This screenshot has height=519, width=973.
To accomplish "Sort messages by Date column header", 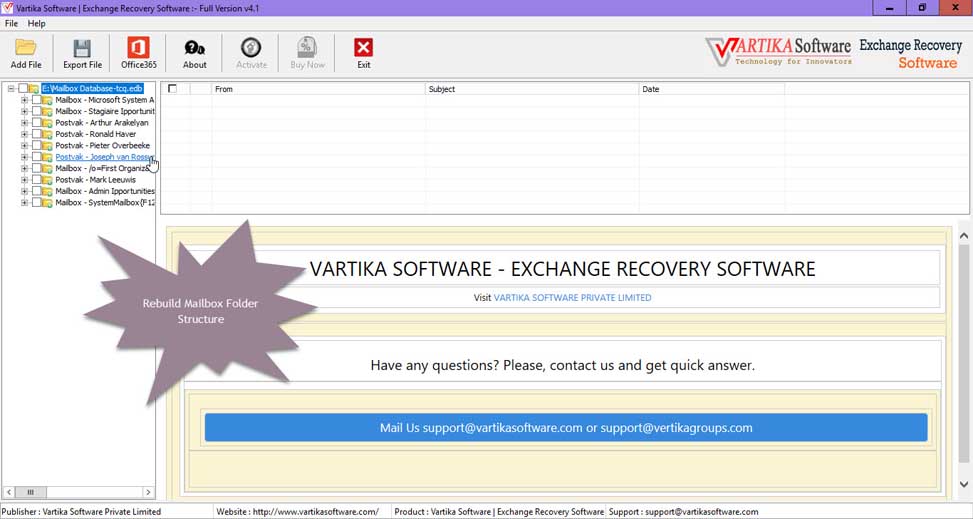I will tap(712, 89).
